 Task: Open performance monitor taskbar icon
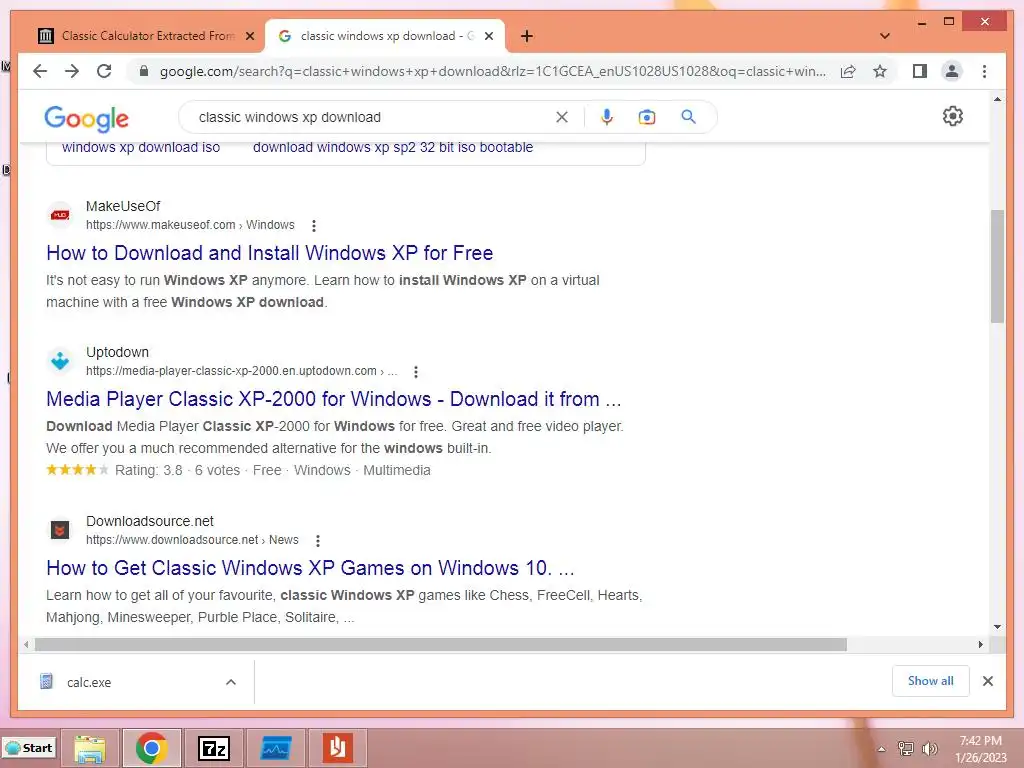276,748
